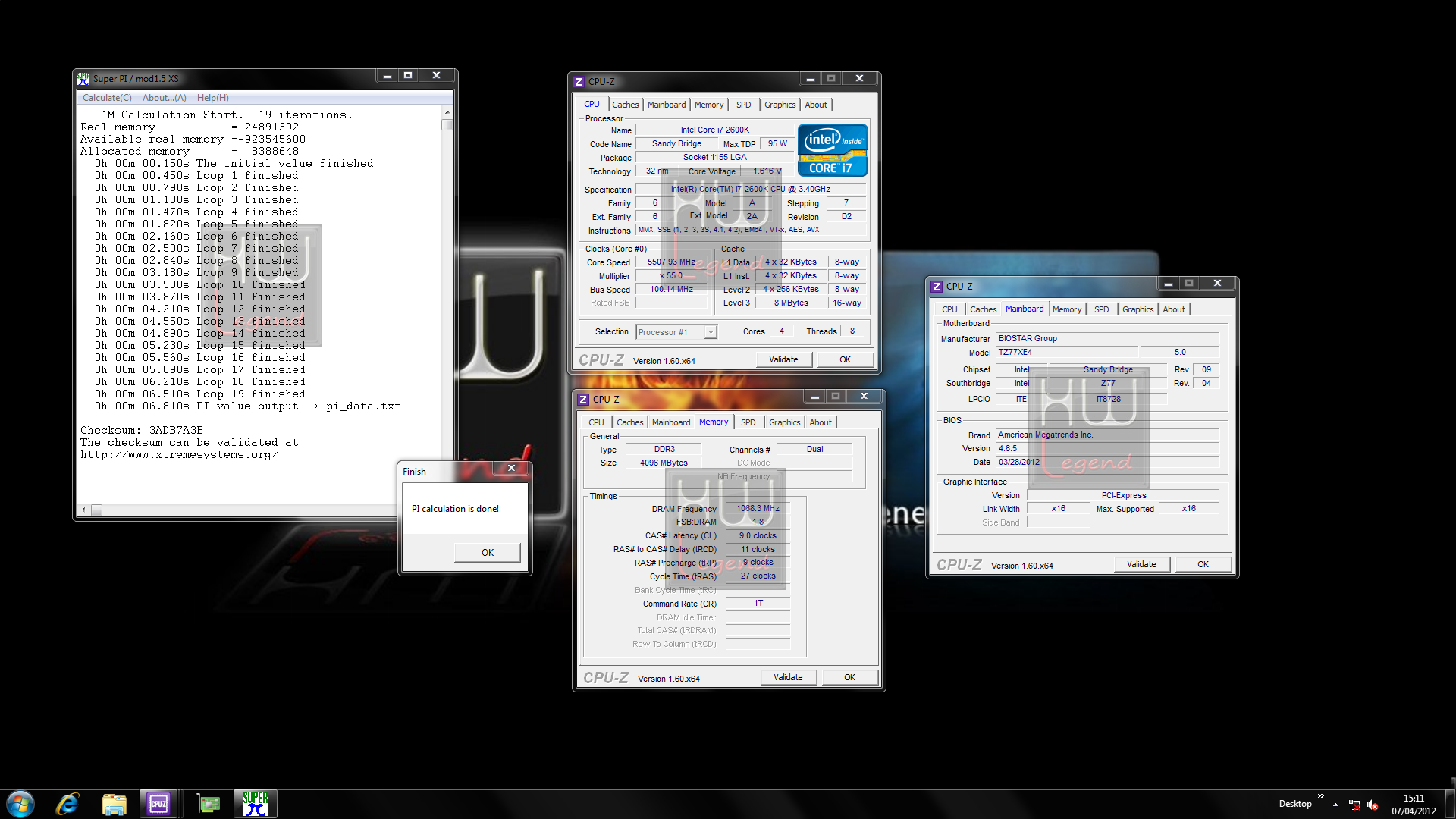Select About tab in Mainboard CPU-Z window
Screen dimensions: 1456x819
[1174, 309]
